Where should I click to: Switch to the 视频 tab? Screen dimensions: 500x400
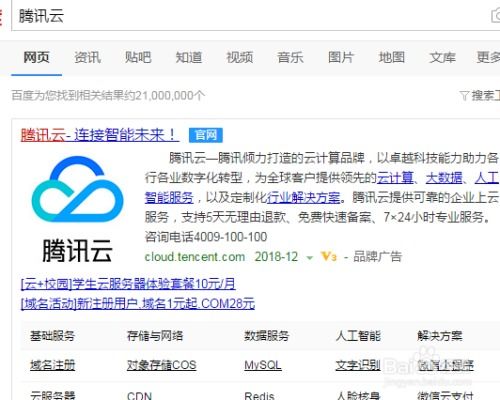click(x=240, y=57)
